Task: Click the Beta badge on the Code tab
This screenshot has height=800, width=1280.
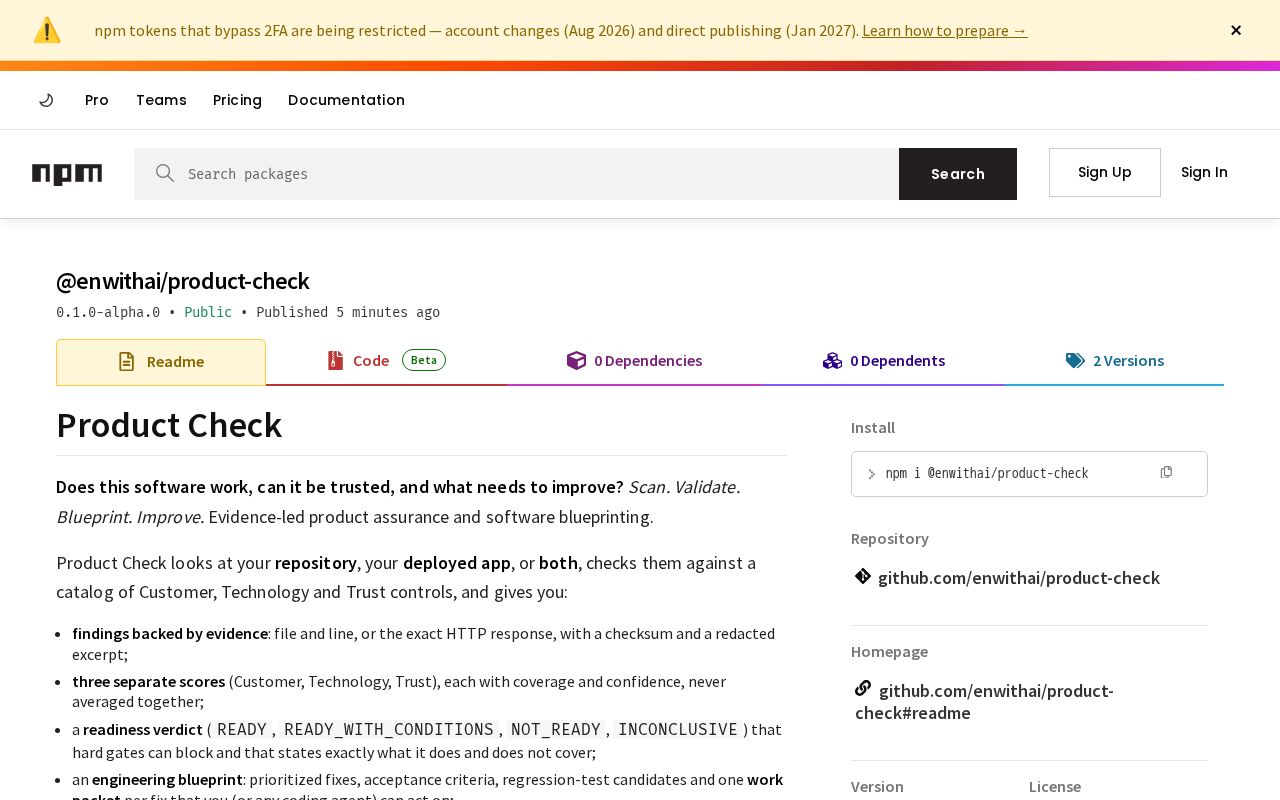Action: (x=424, y=360)
